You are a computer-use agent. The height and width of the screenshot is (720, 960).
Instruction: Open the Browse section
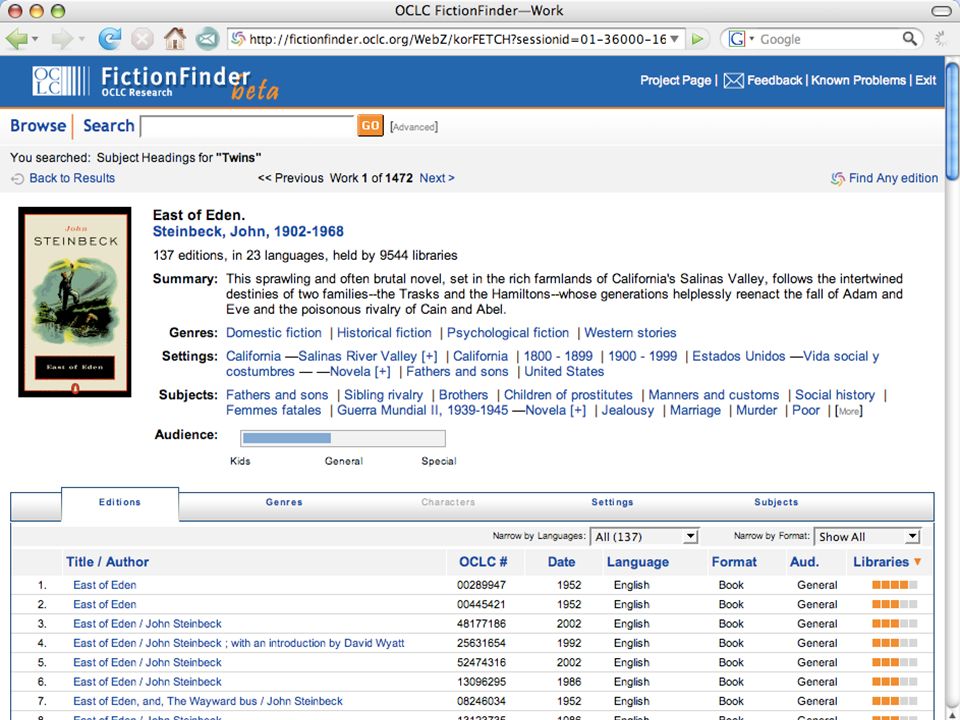click(x=38, y=126)
